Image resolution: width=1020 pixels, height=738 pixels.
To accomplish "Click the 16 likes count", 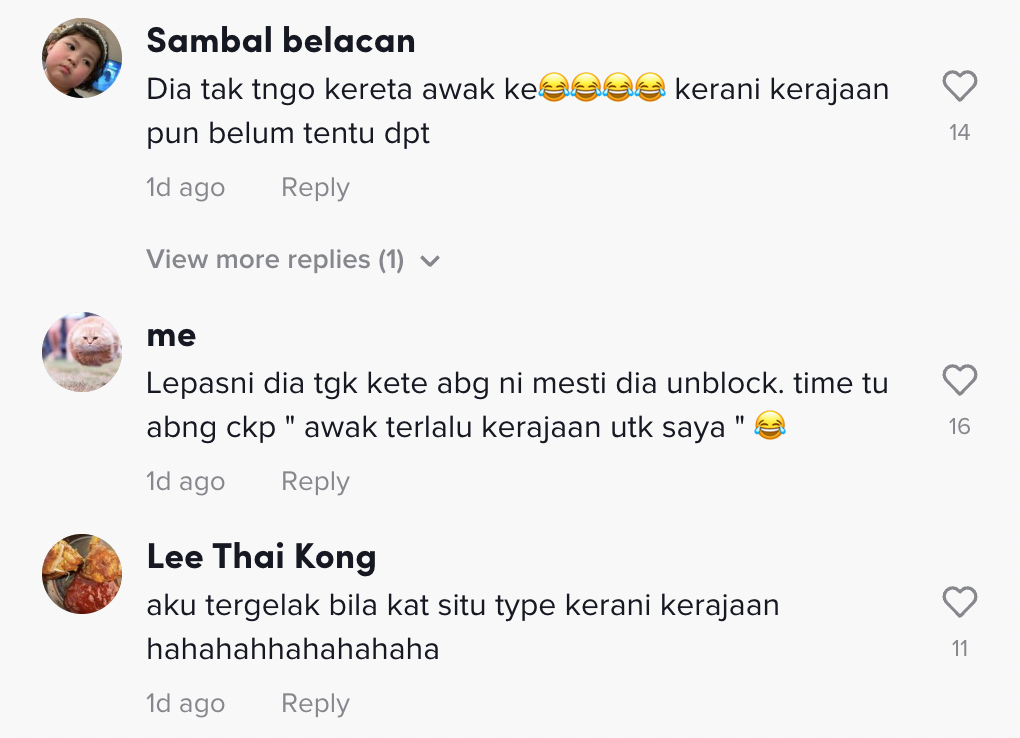I will click(x=959, y=427).
